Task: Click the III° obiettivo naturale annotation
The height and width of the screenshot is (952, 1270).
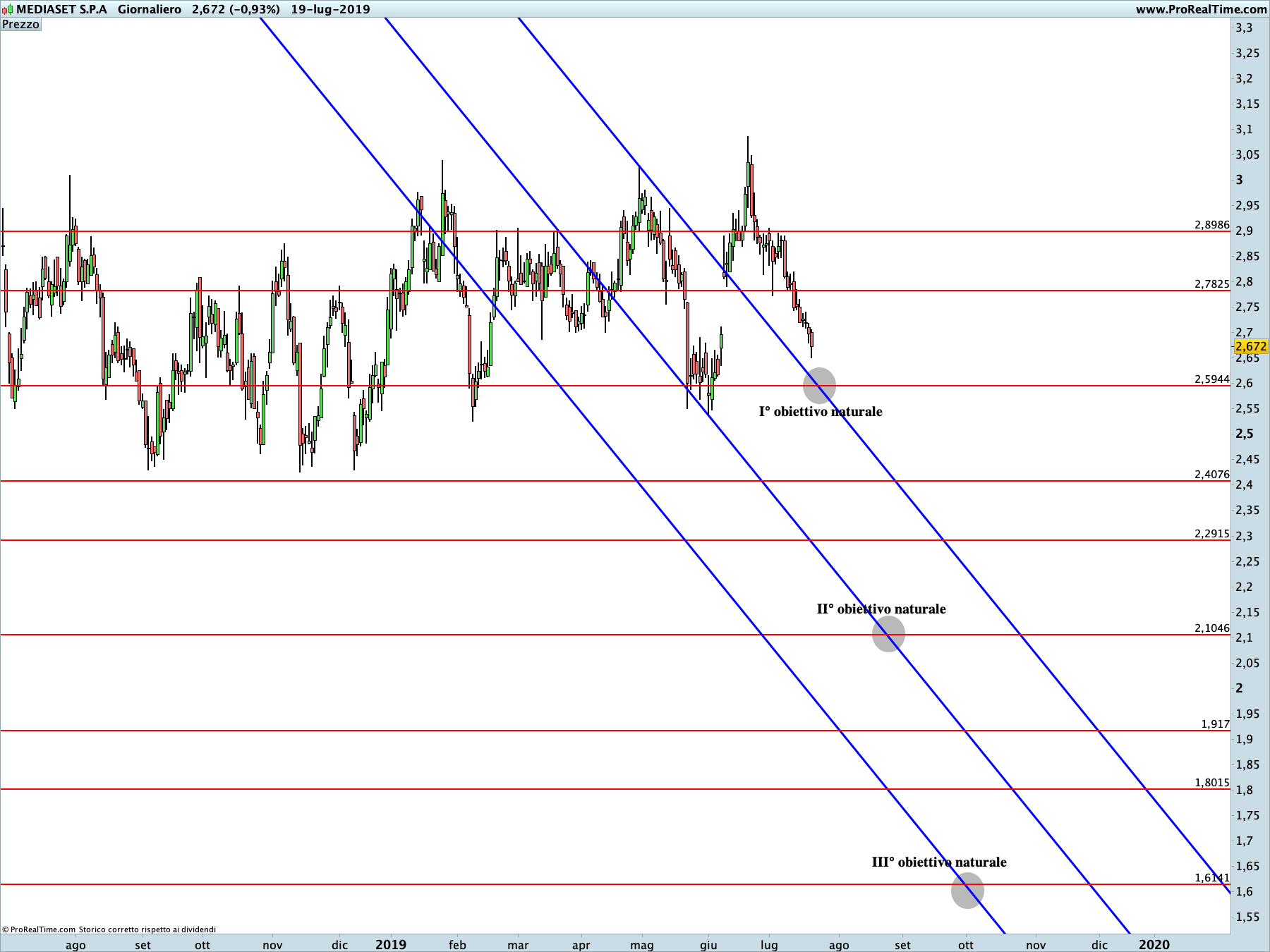Action: tap(939, 862)
